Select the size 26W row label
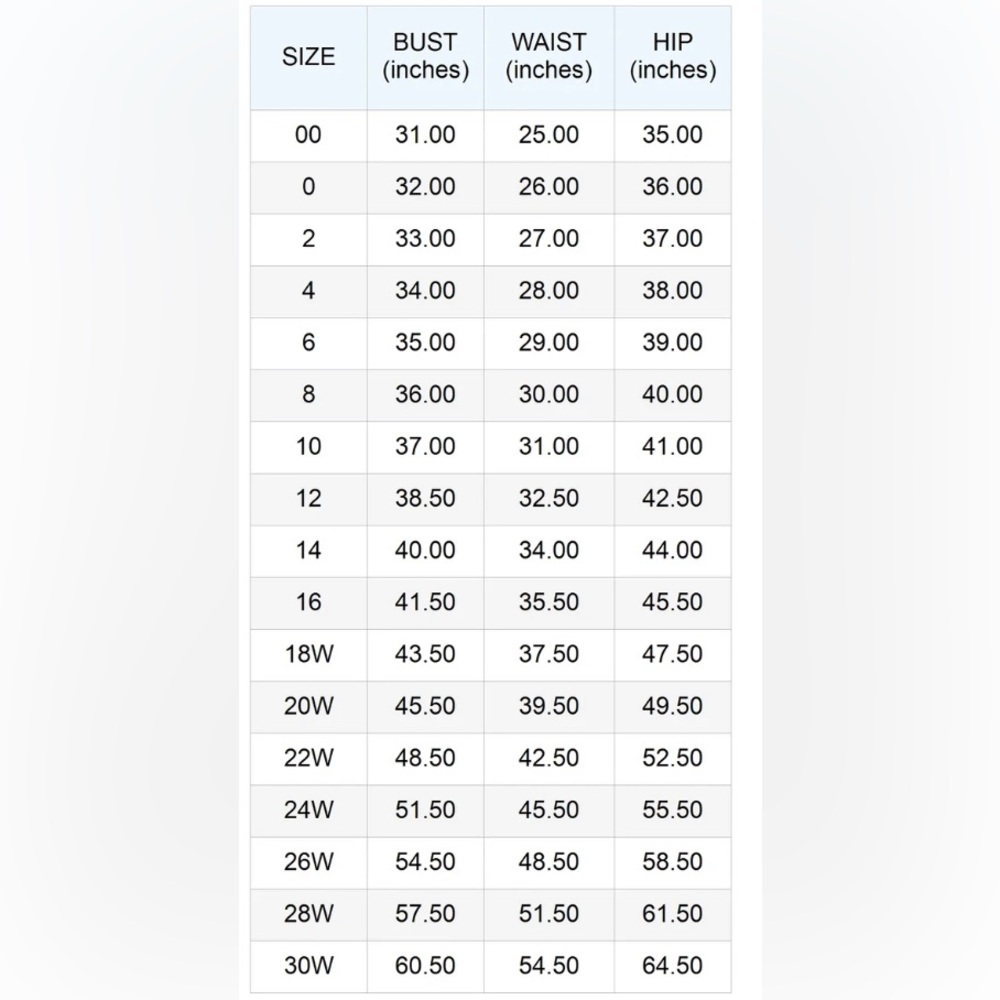 [x=309, y=862]
